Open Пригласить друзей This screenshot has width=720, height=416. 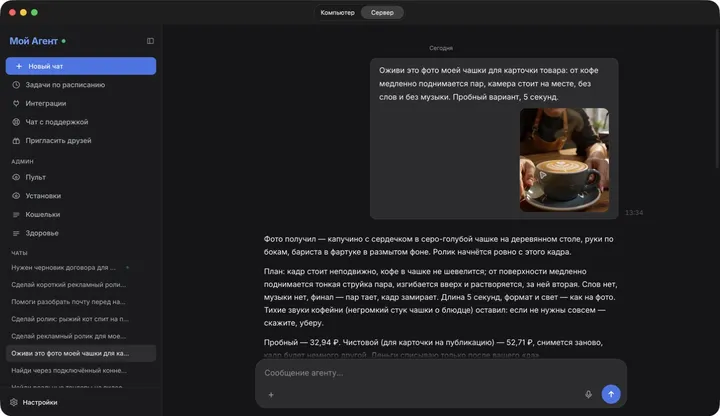tap(81, 141)
